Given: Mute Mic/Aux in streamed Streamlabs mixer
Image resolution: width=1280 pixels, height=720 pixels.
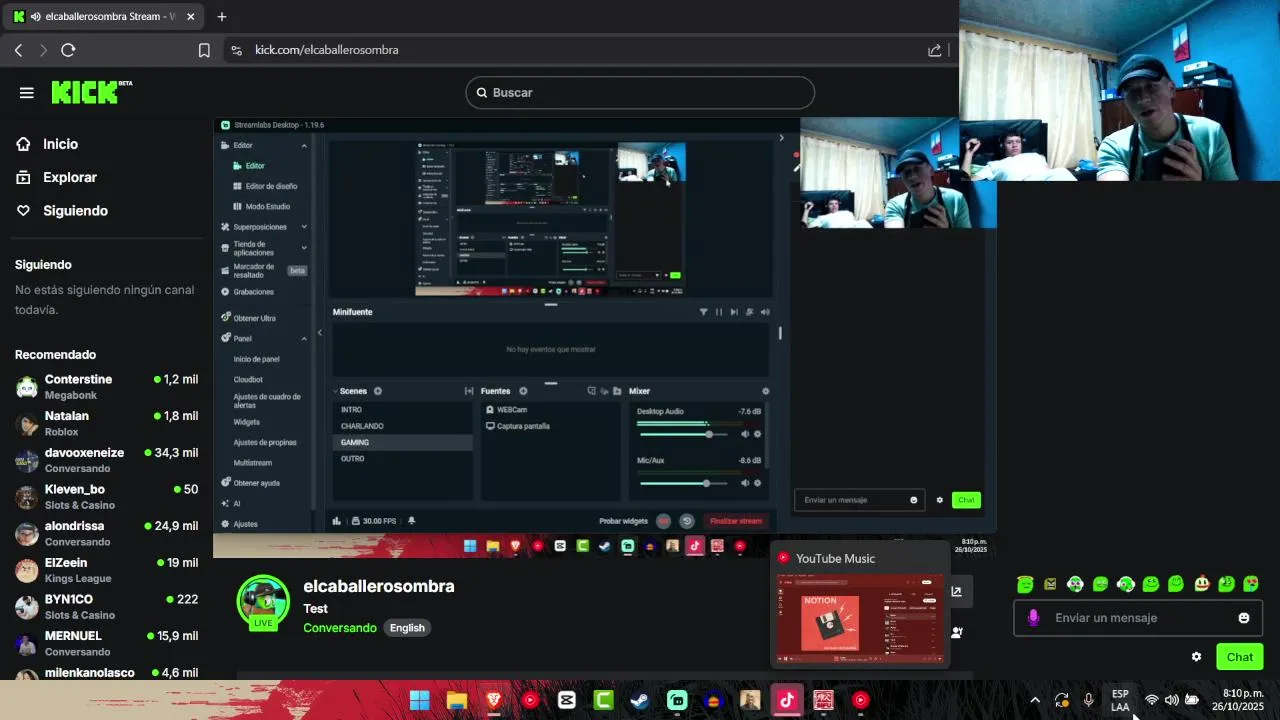Looking at the screenshot, I should click(x=745, y=483).
